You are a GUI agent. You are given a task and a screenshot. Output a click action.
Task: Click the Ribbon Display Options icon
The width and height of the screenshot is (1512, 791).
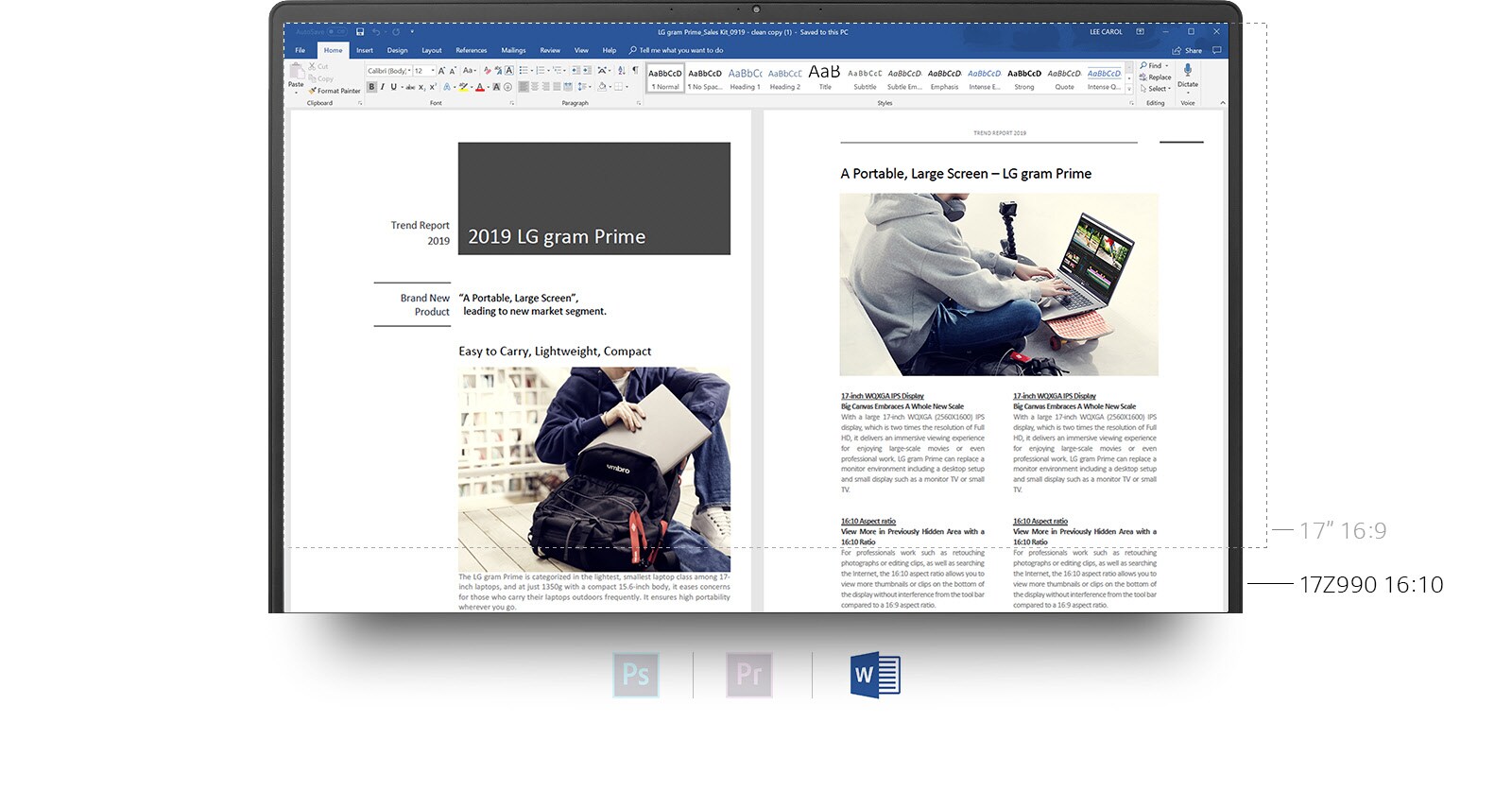[x=1140, y=32]
